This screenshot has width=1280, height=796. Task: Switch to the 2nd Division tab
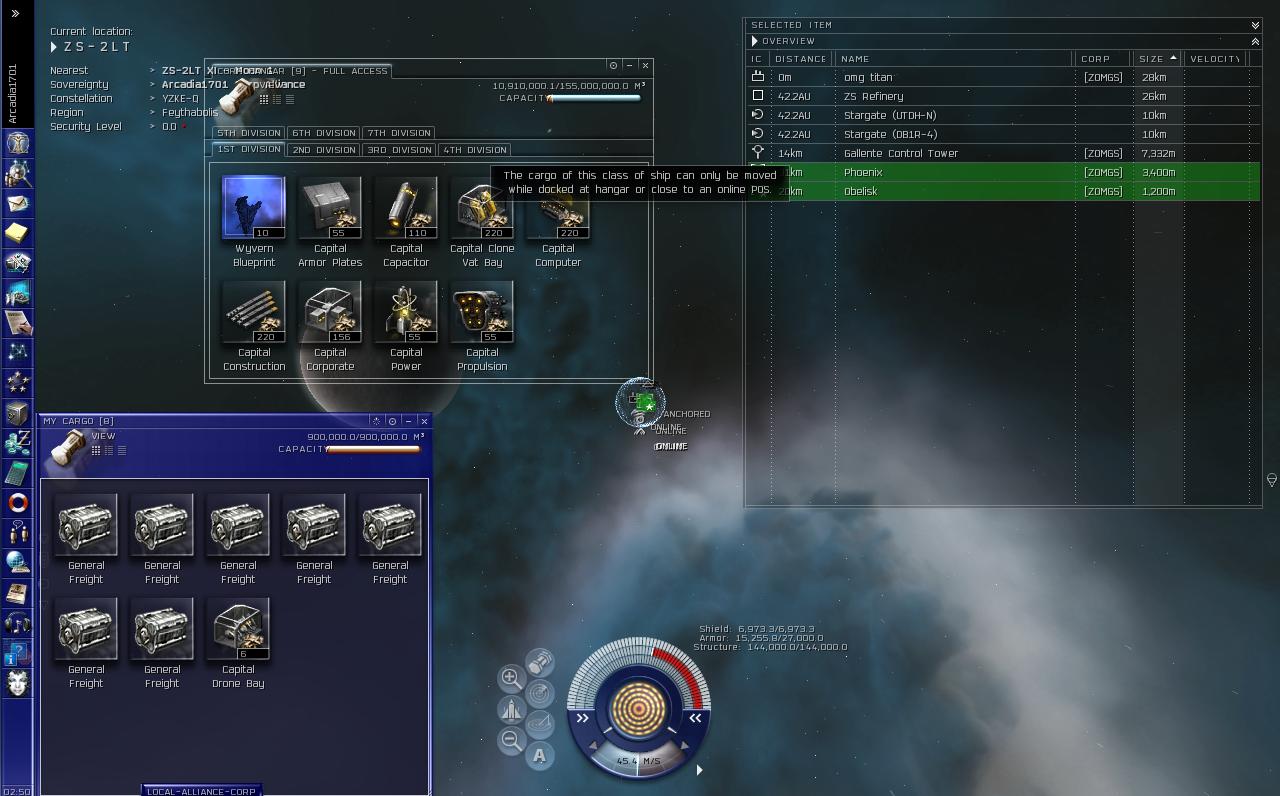point(324,150)
